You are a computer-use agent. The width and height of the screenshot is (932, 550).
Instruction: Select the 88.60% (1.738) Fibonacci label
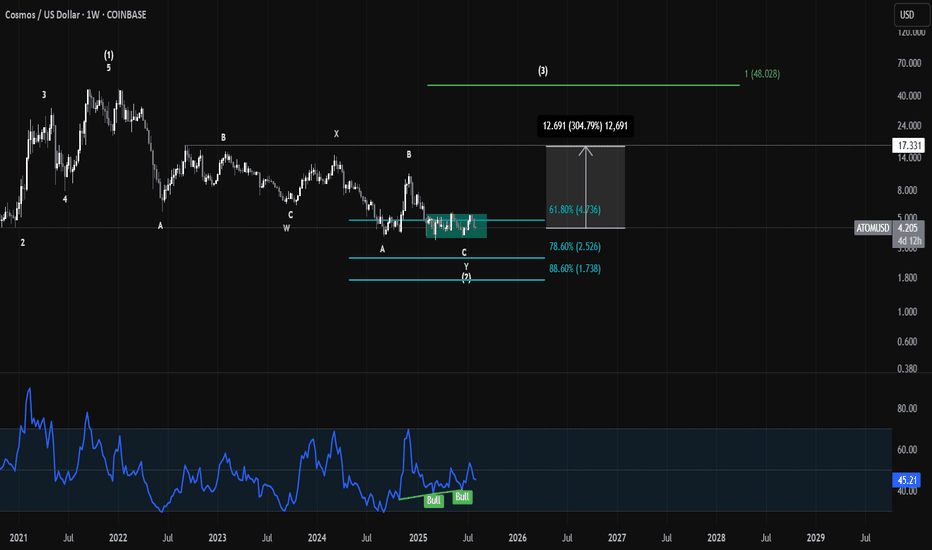574,269
